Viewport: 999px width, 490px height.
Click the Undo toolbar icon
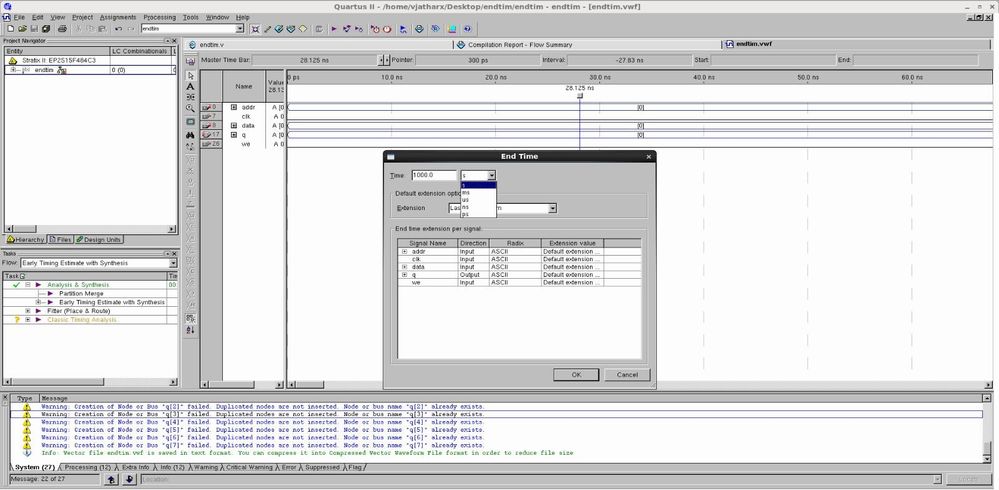[x=119, y=29]
